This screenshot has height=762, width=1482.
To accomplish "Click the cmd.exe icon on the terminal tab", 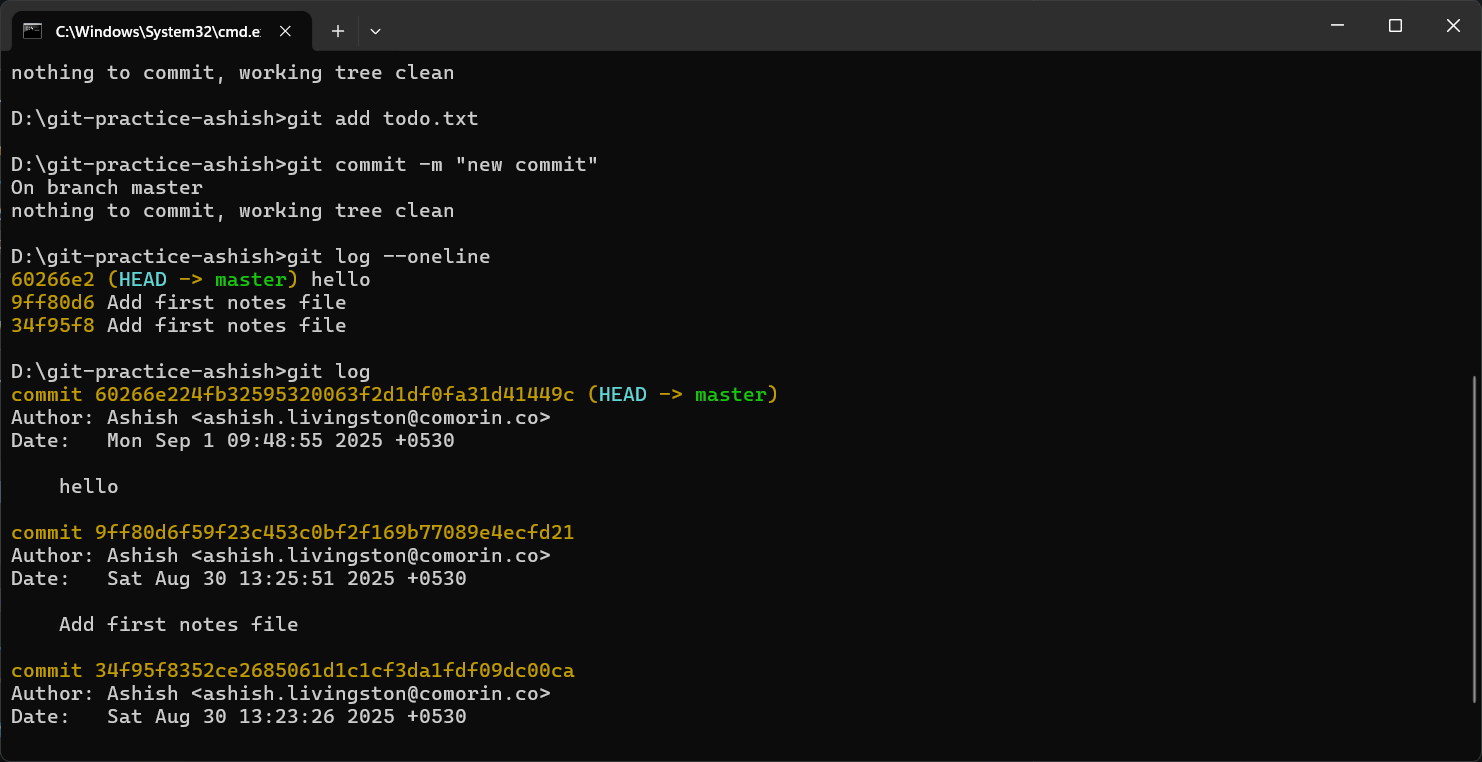I will [x=31, y=31].
